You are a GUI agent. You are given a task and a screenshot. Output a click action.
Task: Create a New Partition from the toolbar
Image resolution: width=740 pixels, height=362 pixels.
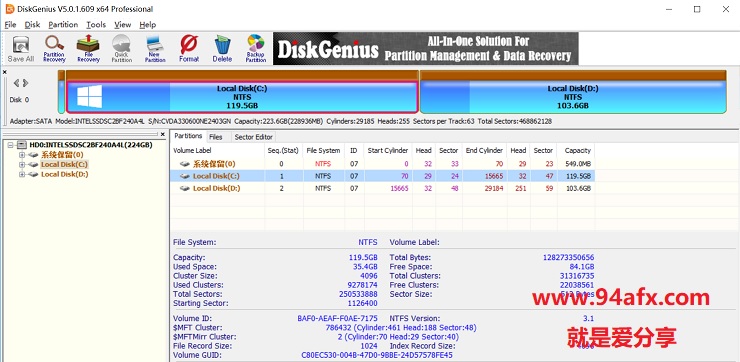155,49
